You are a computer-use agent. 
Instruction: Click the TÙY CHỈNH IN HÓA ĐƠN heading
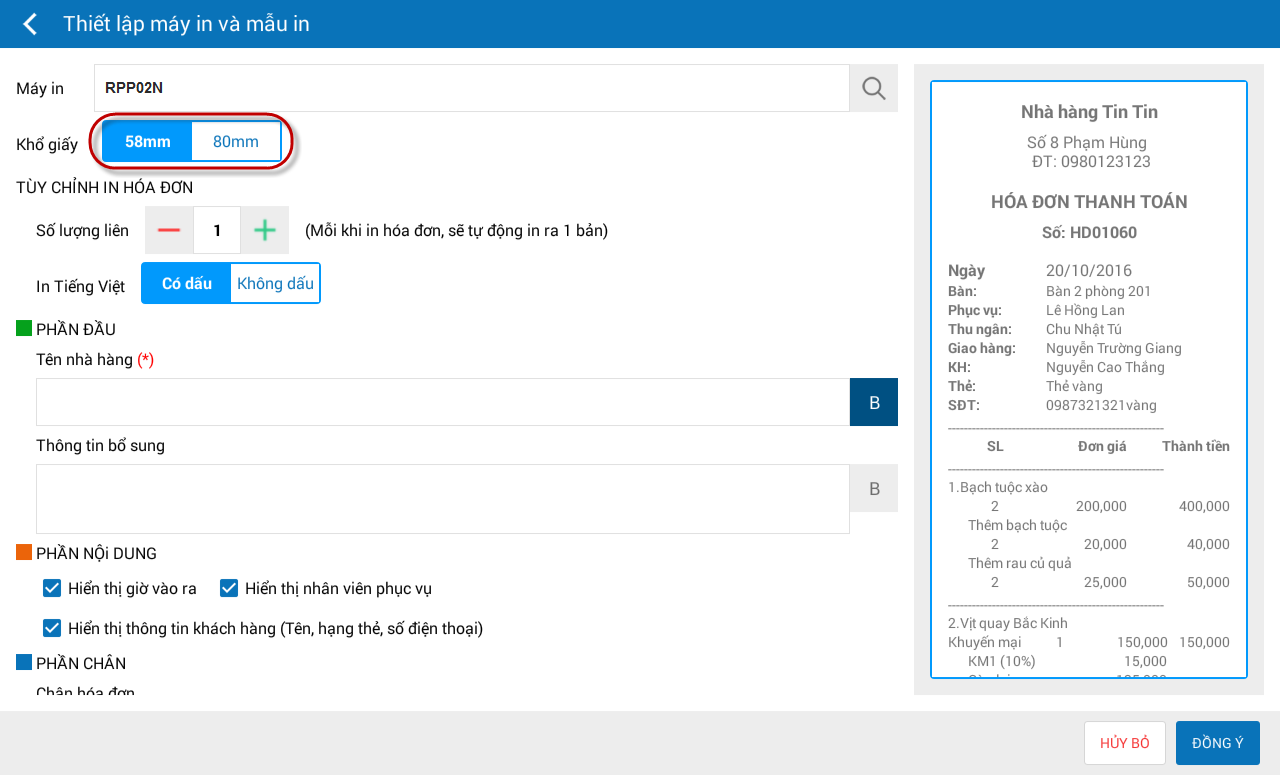click(x=105, y=187)
